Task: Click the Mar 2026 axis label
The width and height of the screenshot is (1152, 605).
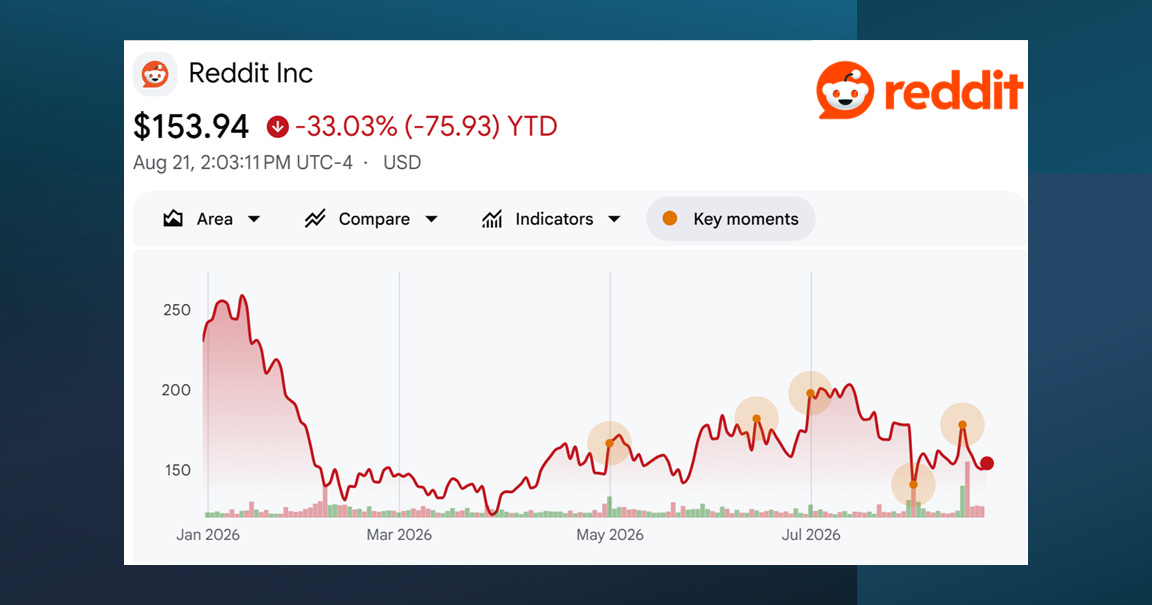Action: tap(399, 535)
